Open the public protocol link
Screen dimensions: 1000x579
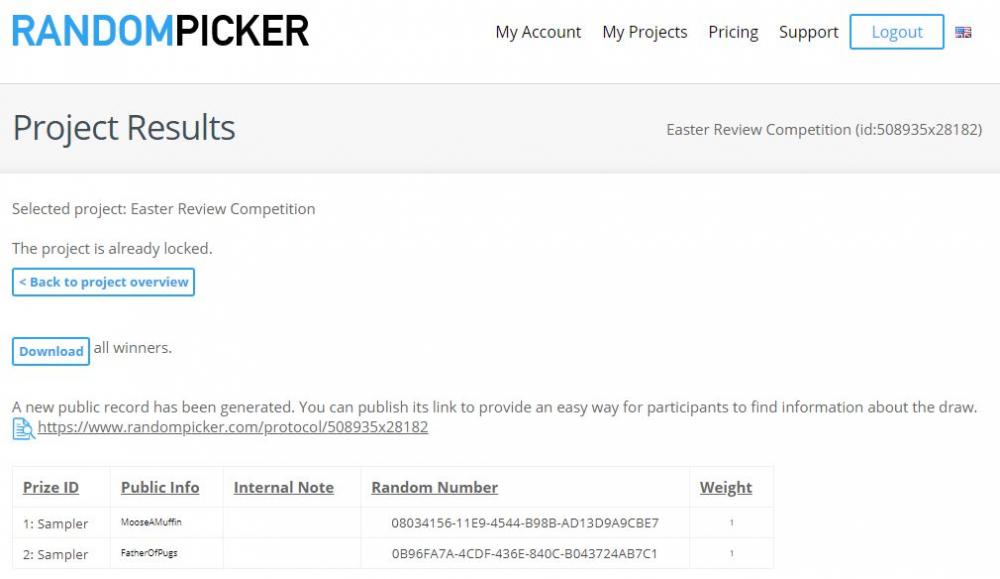[x=233, y=427]
